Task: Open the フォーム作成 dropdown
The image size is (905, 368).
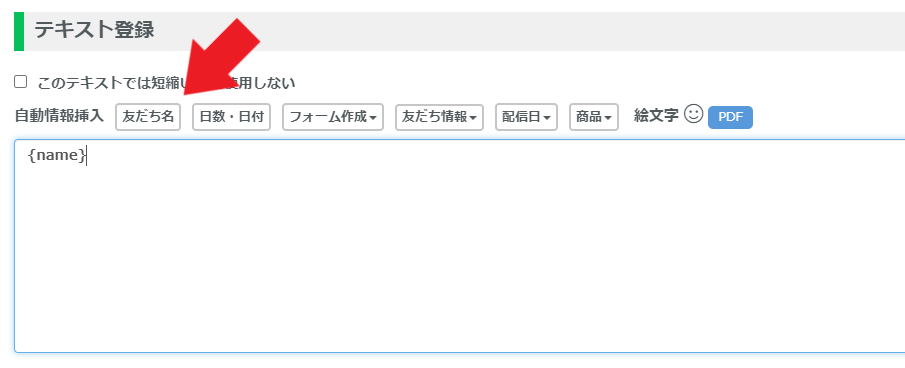Action: [x=333, y=117]
